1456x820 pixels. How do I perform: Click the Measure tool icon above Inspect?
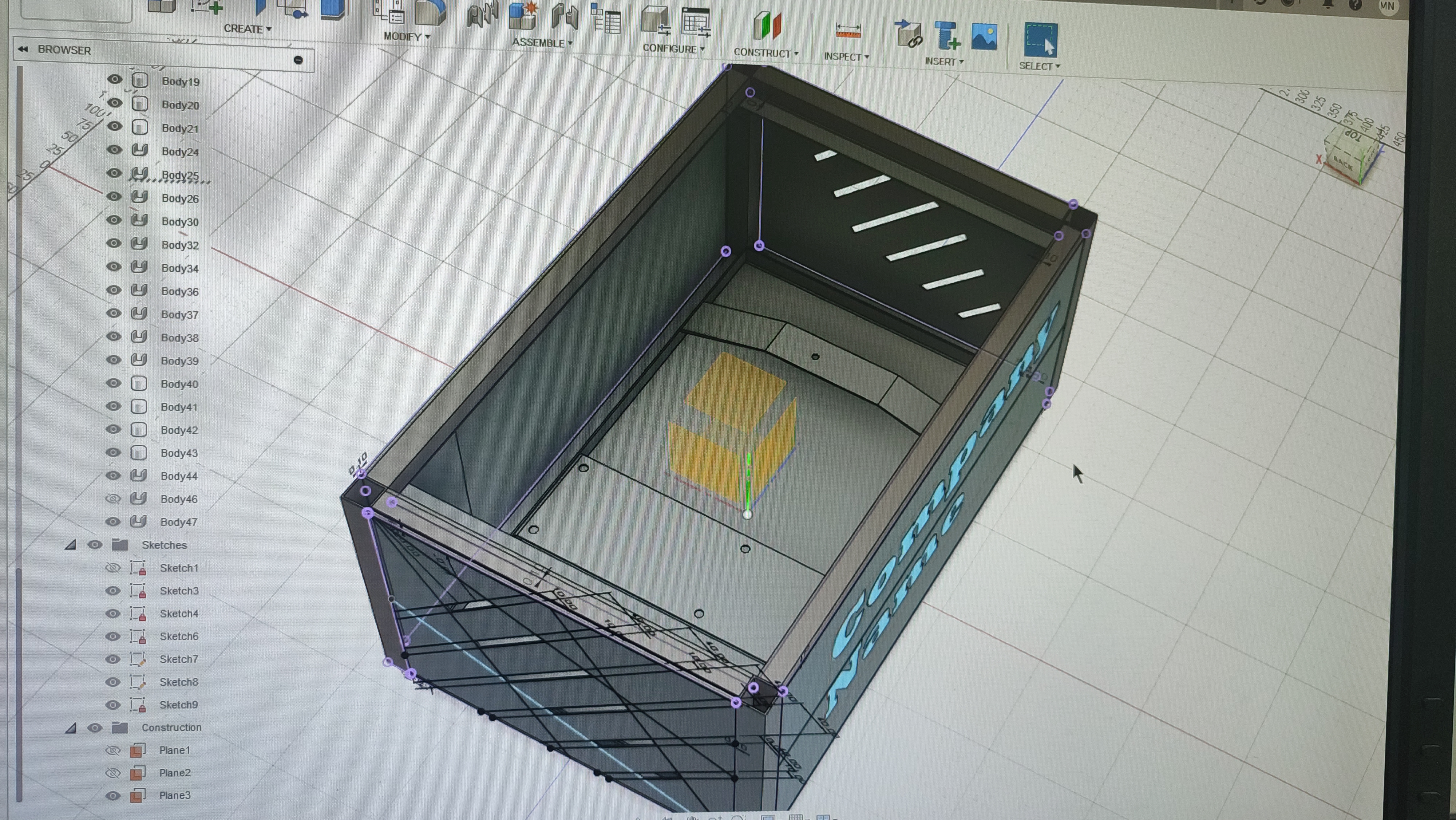(x=848, y=31)
